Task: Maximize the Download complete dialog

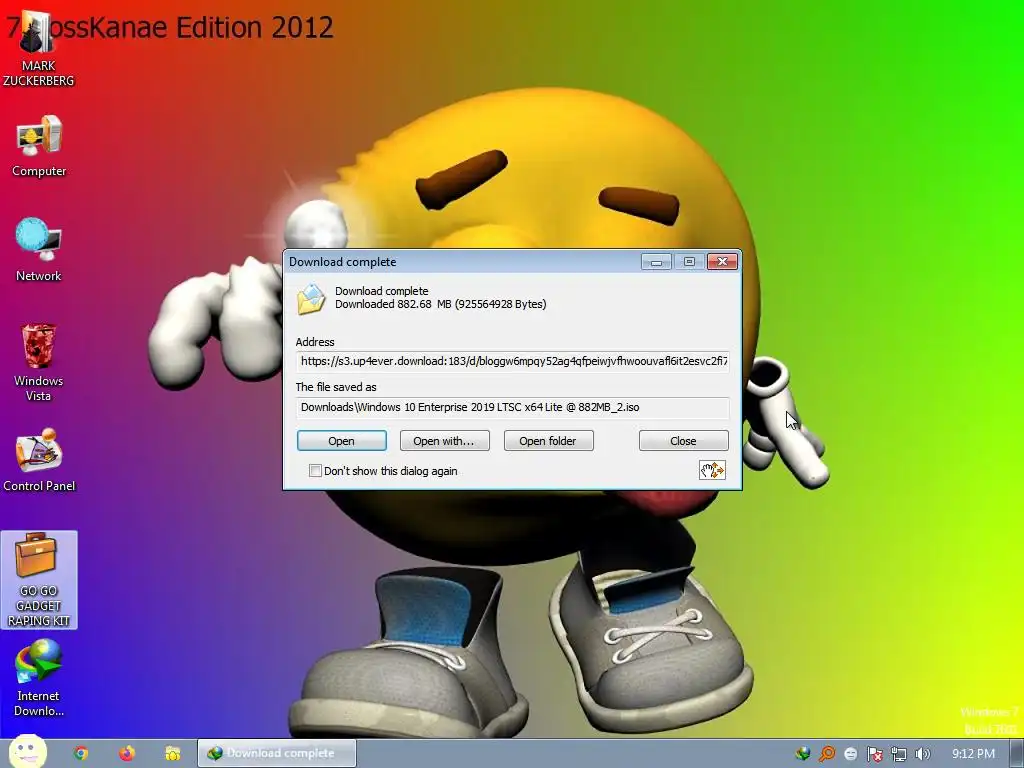Action: click(x=689, y=262)
